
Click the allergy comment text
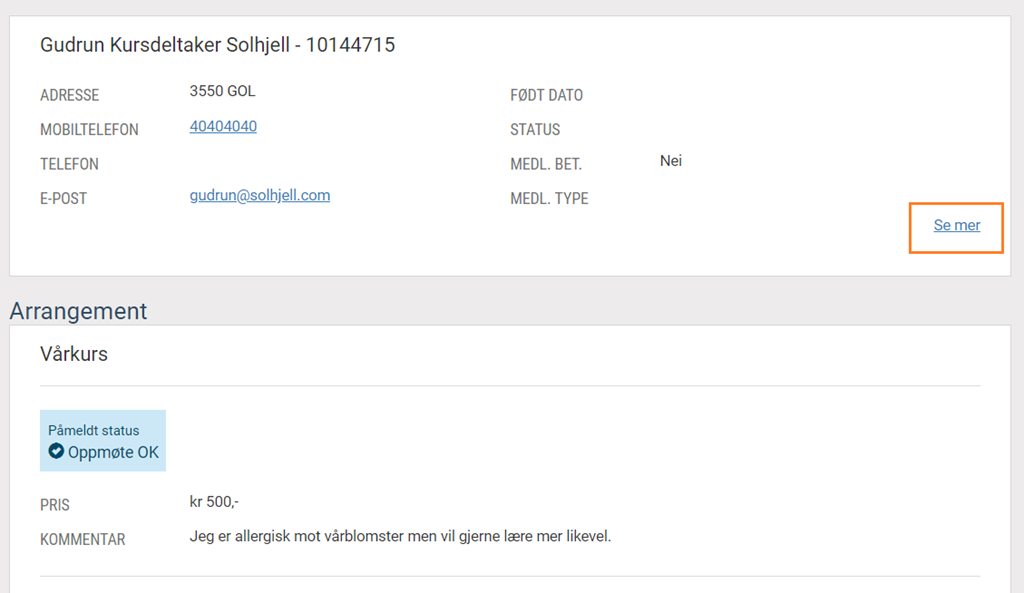(400, 537)
